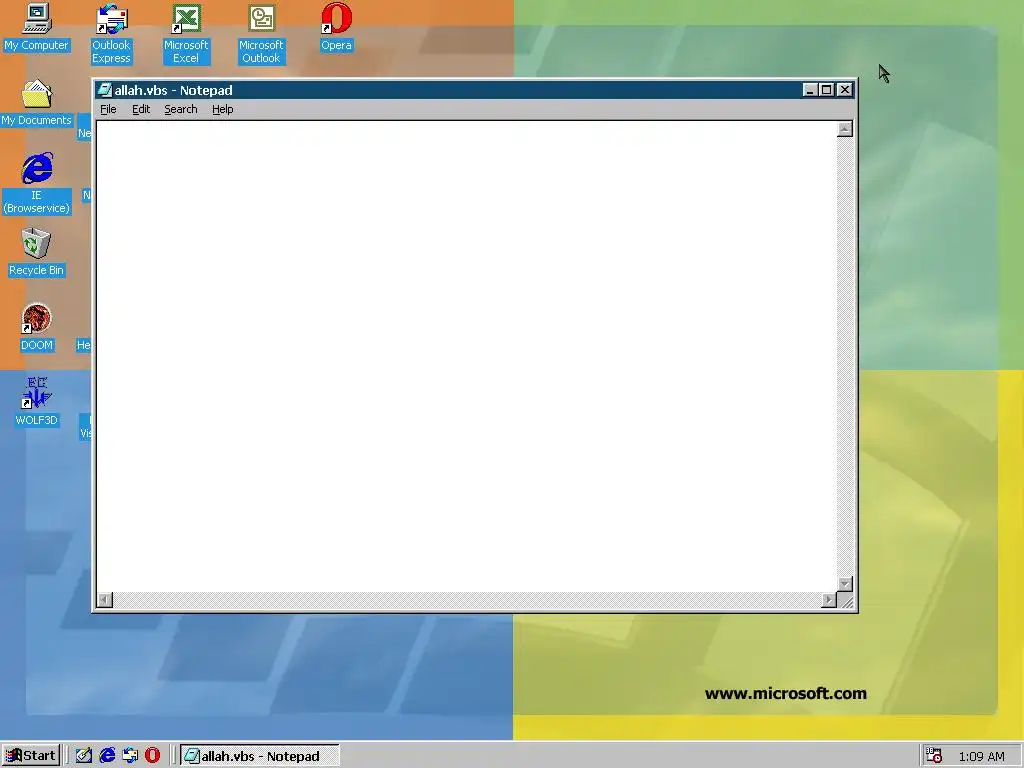Viewport: 1024px width, 768px height.
Task: Select the Microsoft Outlook desktop icon
Action: 261,33
